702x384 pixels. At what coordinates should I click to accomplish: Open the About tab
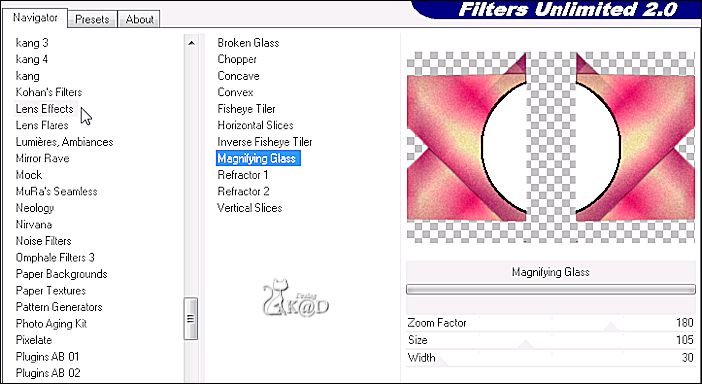coord(139,20)
